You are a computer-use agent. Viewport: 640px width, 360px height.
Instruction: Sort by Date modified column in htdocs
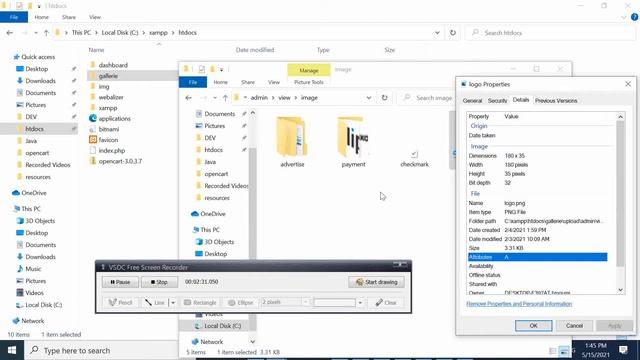tap(255, 50)
